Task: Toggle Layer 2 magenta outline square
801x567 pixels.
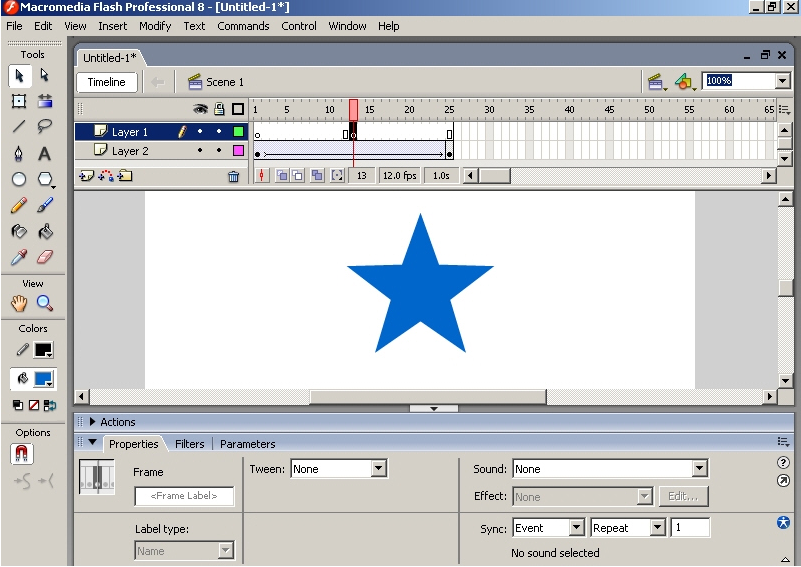Action: point(238,150)
